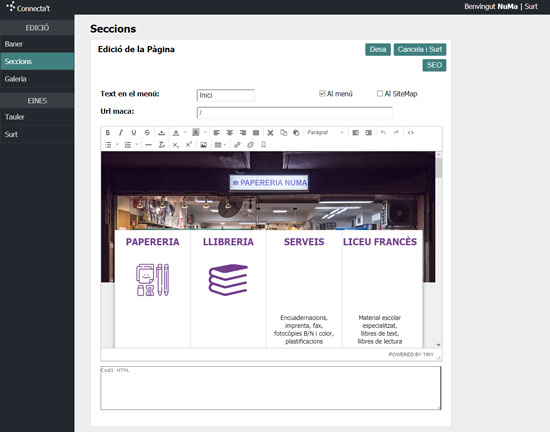Apply strikethrough formatting
Image resolution: width=550 pixels, height=432 pixels.
pyautogui.click(x=147, y=133)
